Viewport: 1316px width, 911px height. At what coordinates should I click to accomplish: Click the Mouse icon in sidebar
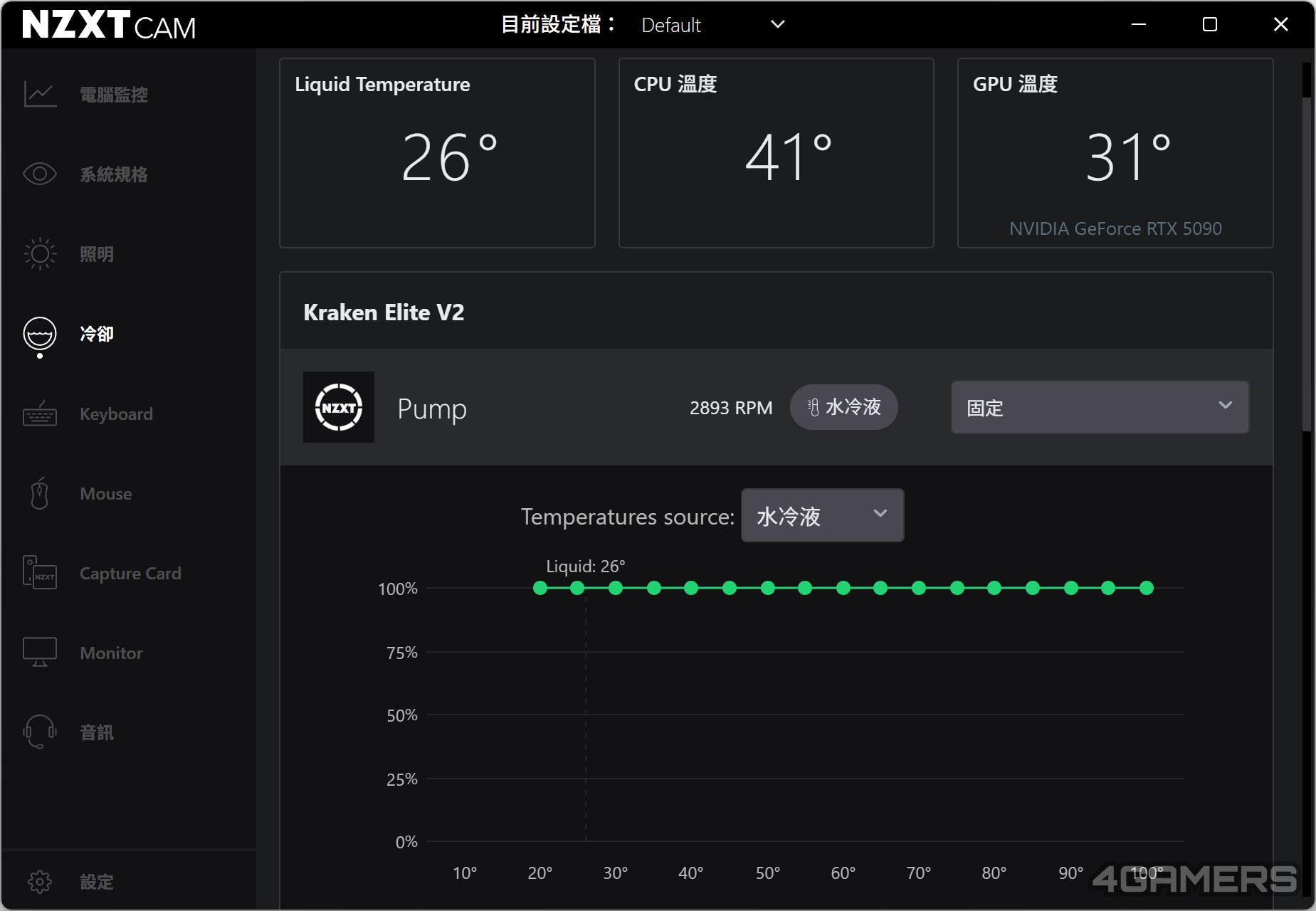point(40,493)
